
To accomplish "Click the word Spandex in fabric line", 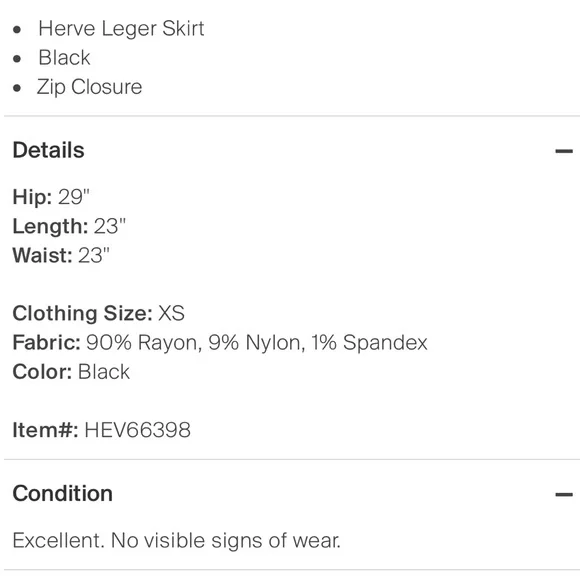I will coord(385,343).
